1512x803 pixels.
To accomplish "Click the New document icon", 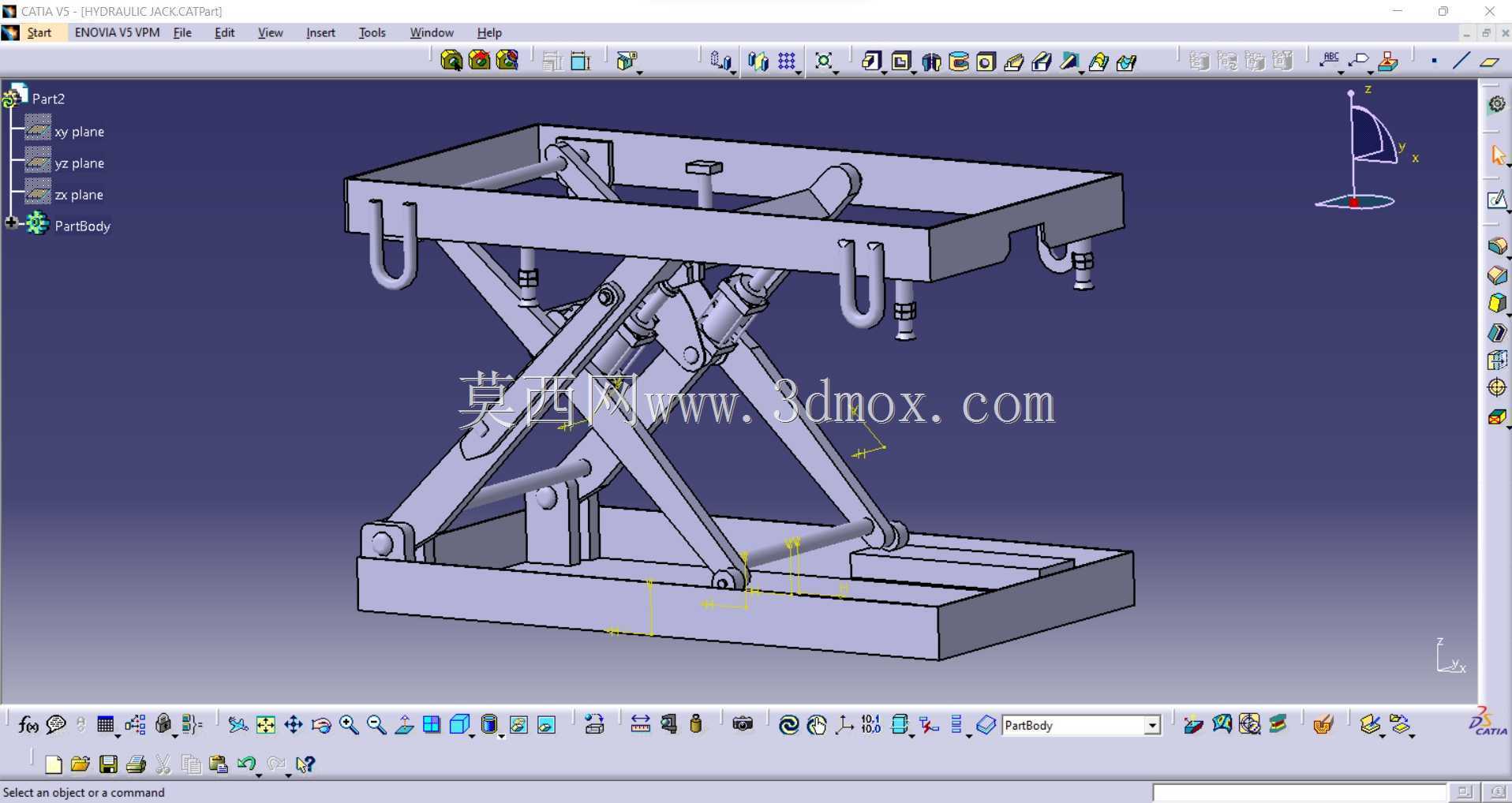I will pos(53,764).
